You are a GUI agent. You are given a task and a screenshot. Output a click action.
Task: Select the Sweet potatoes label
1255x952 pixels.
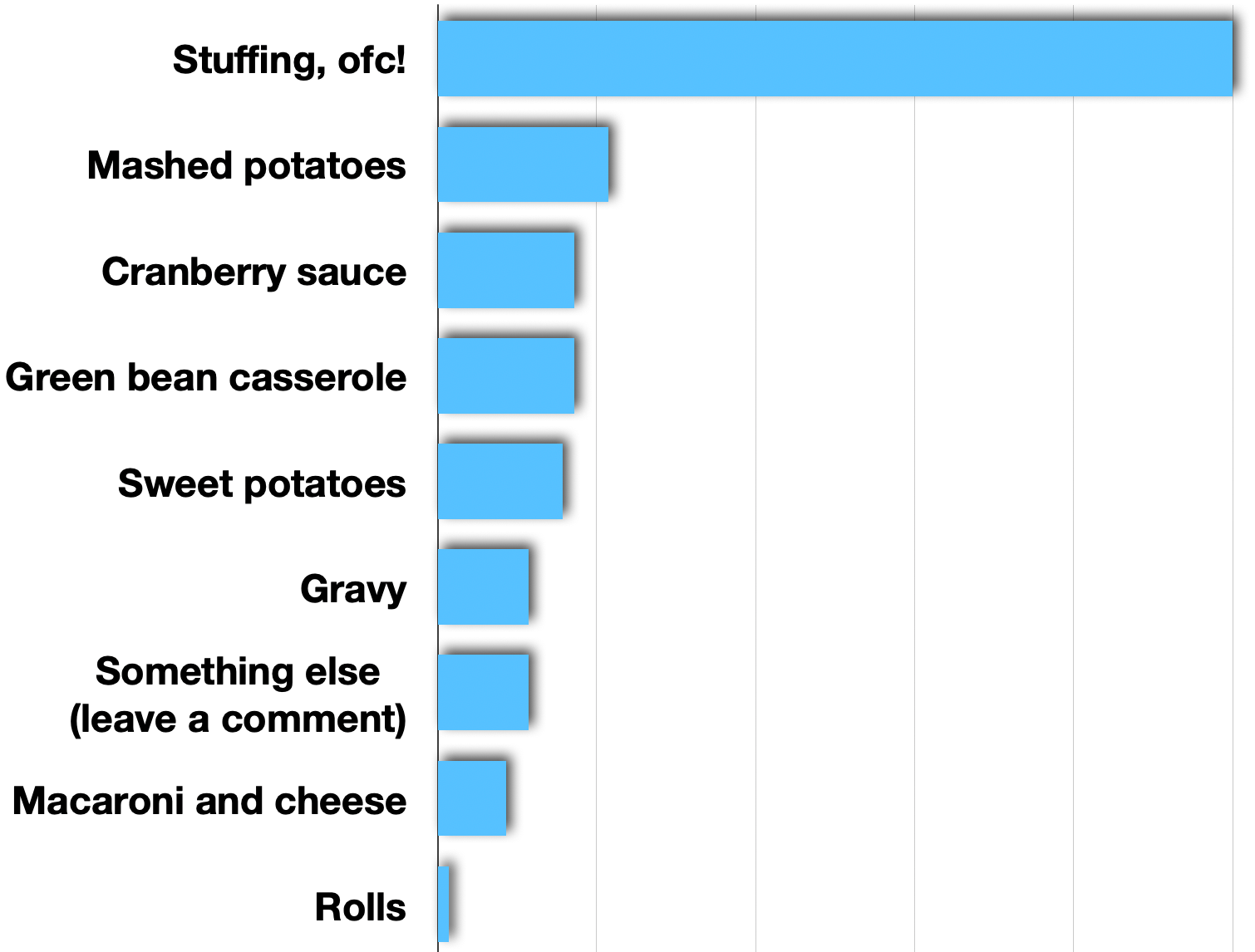tap(262, 483)
